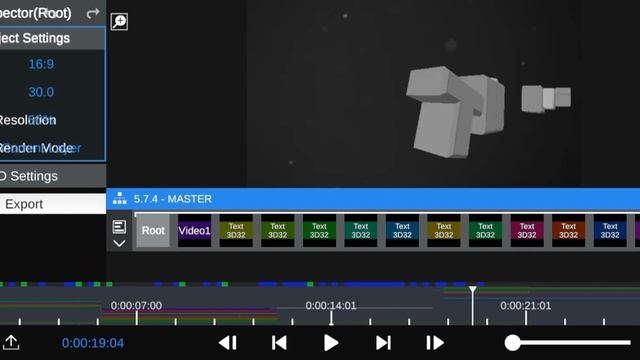
Task: Open the zoom magnifier in preview
Action: pyautogui.click(x=119, y=21)
